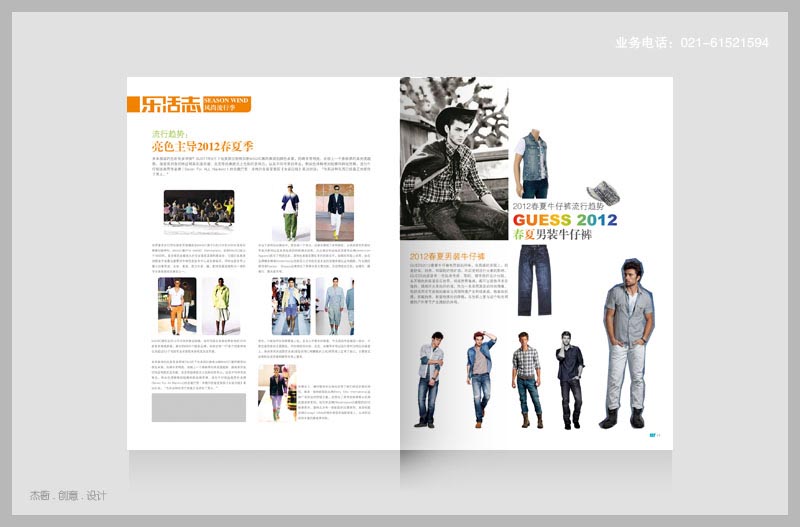Select the man in dark shirt touching neck
This screenshot has width=800, height=527.
[569, 380]
